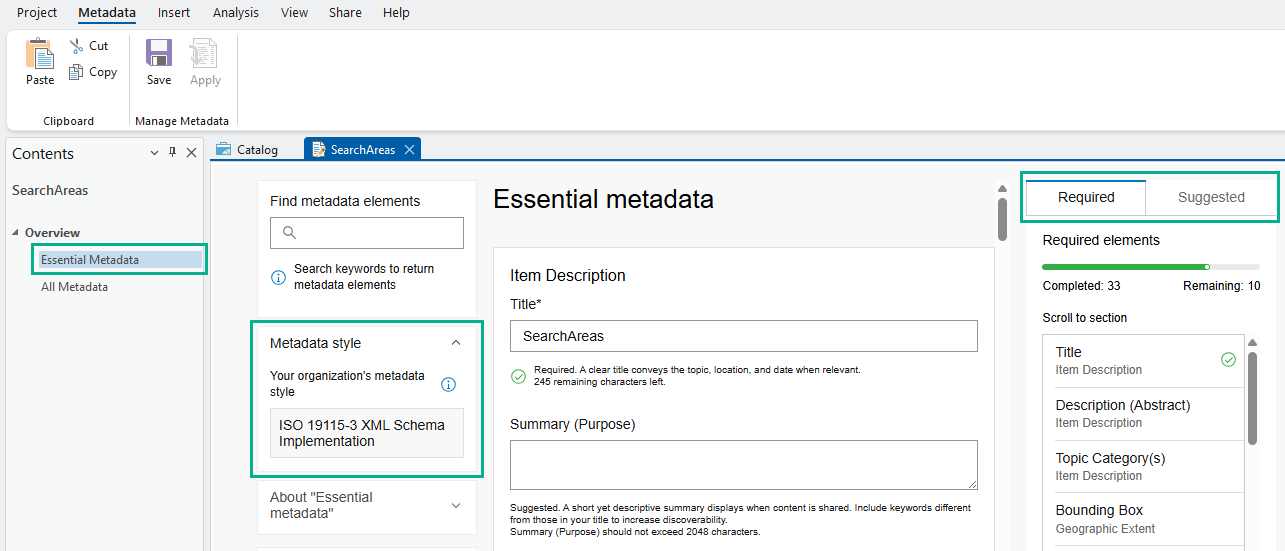Save metadata with the Save icon
The height and width of the screenshot is (551, 1285).
[159, 54]
